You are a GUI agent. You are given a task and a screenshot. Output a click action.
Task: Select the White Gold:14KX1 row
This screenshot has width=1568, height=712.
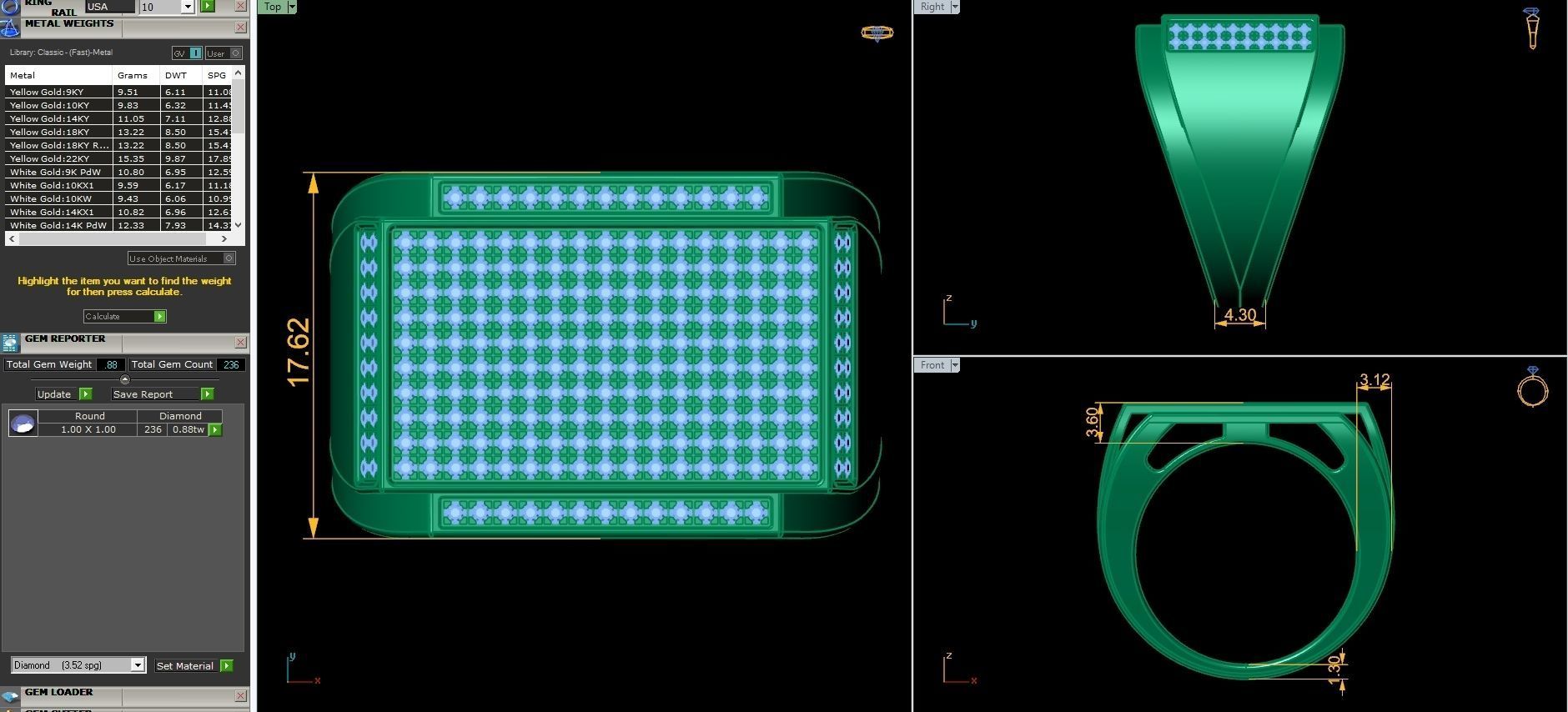click(118, 212)
